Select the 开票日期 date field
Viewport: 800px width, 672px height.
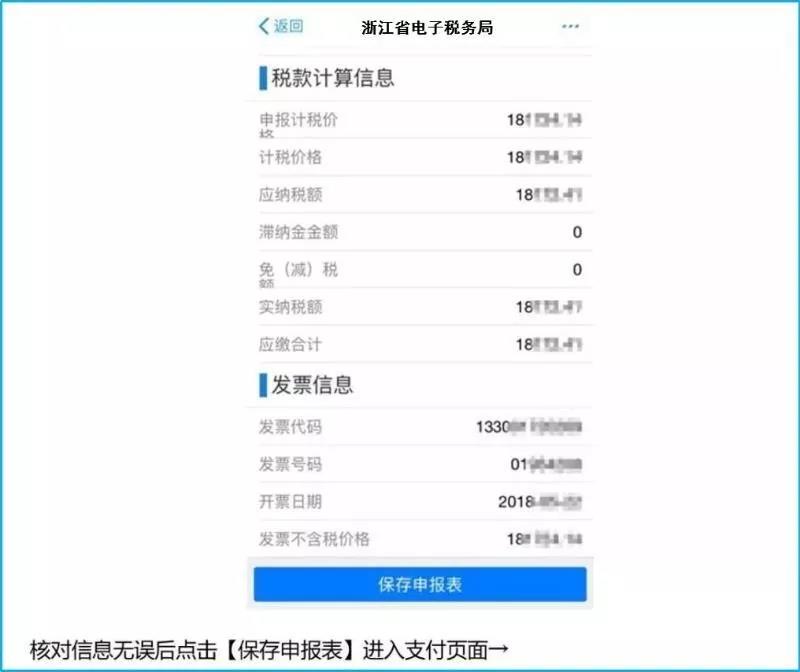click(x=420, y=502)
